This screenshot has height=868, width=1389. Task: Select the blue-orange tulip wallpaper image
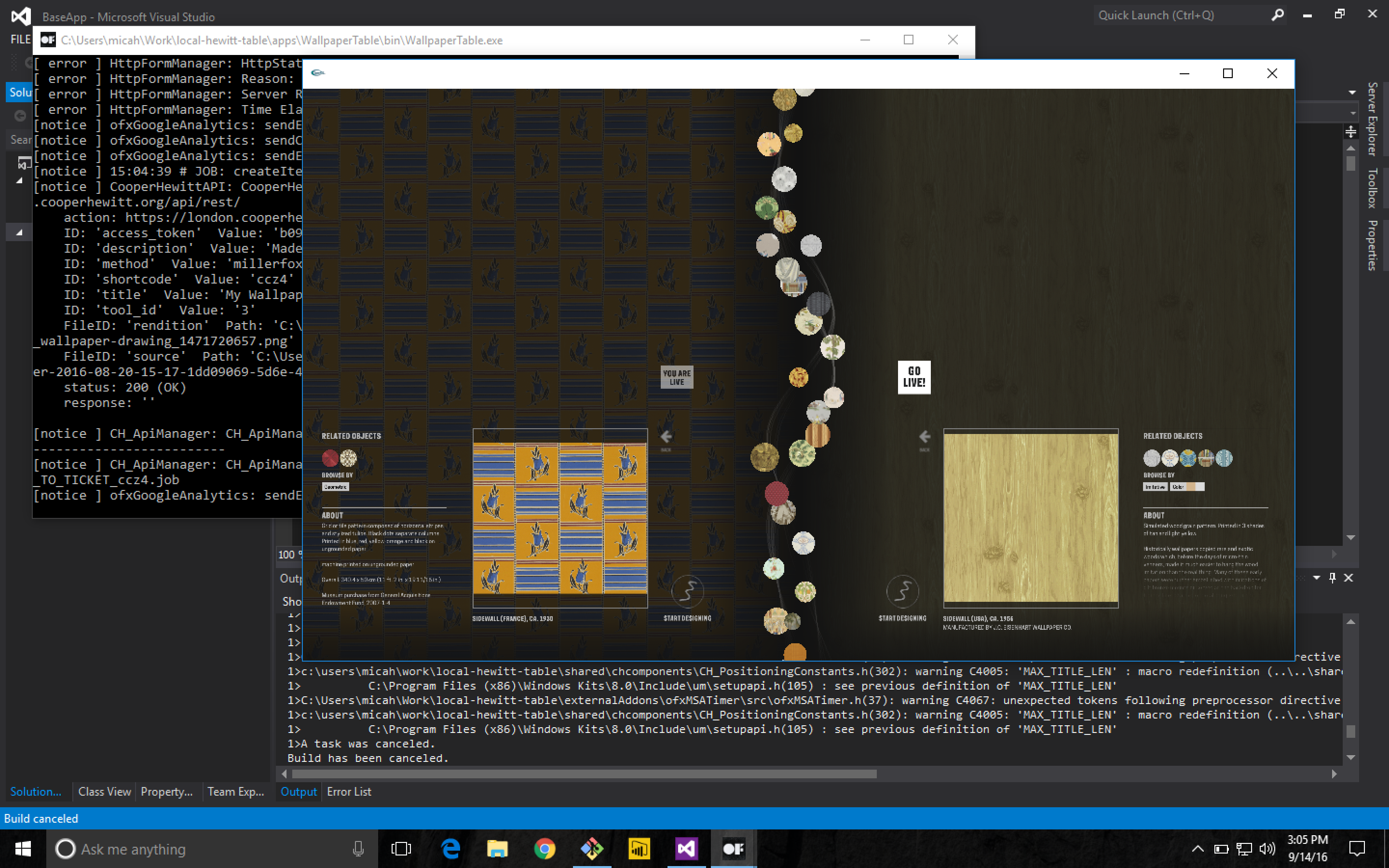560,518
